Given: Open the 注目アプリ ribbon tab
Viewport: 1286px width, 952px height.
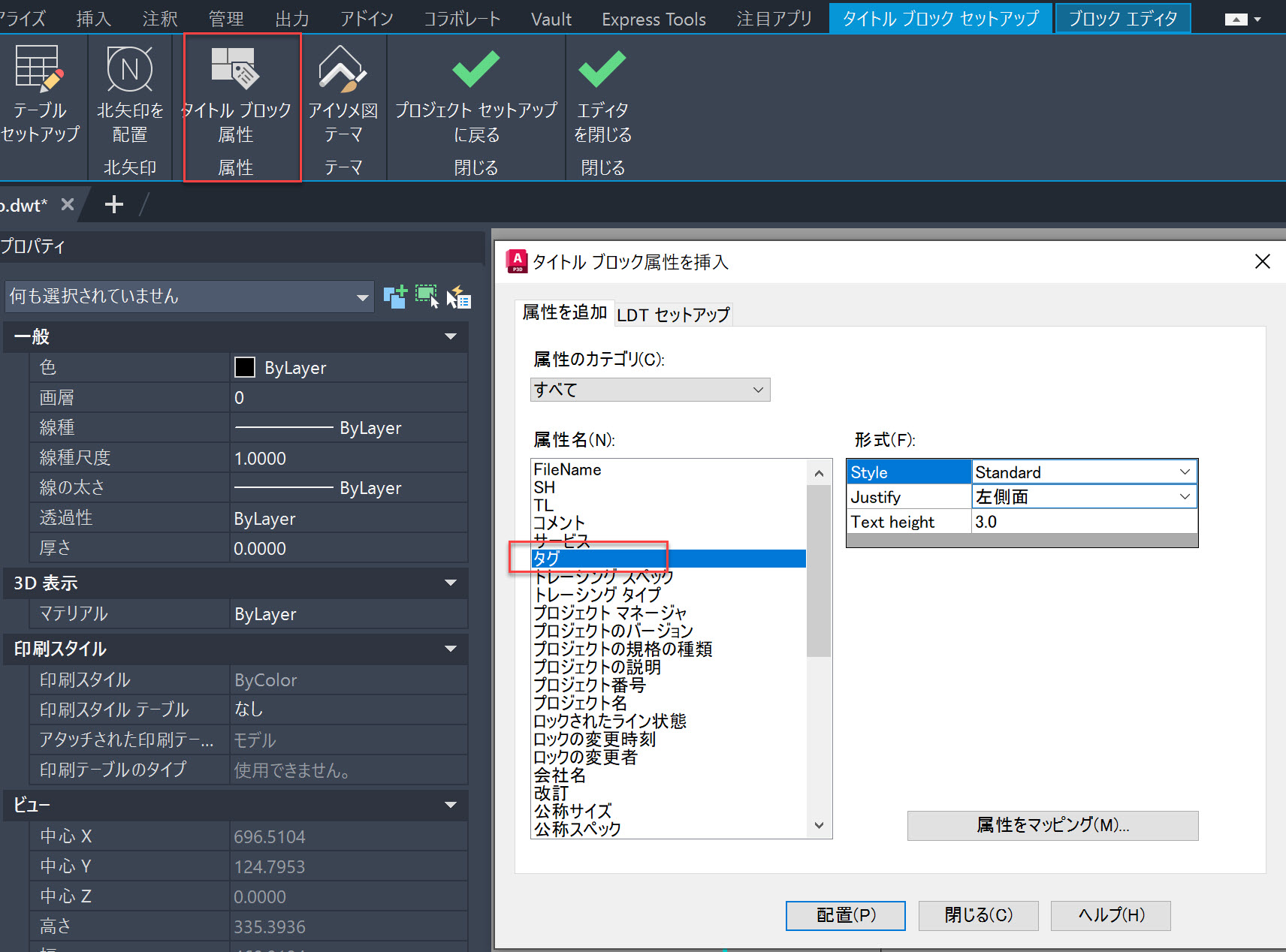Looking at the screenshot, I should 774,19.
